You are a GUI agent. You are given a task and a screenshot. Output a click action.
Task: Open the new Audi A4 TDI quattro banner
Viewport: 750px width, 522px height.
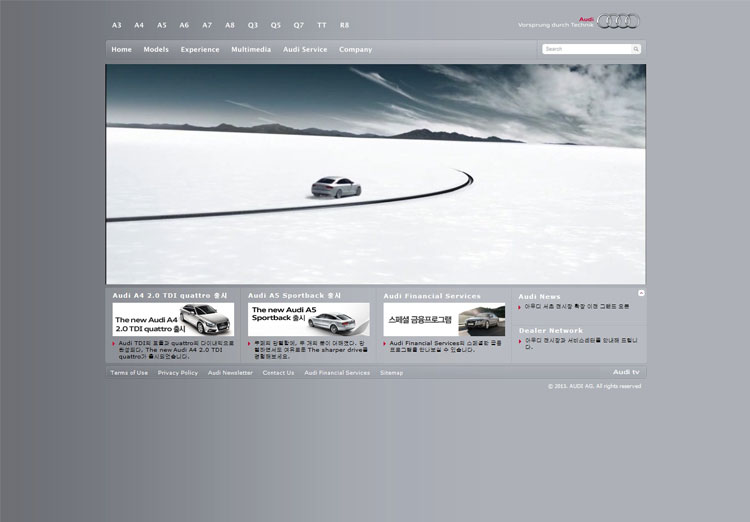click(173, 320)
